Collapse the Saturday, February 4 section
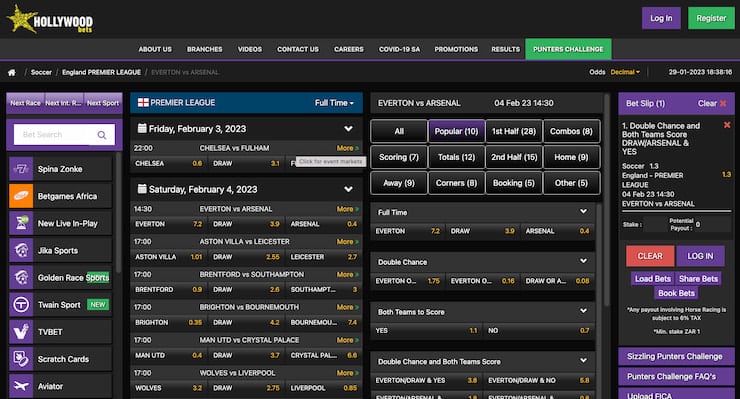This screenshot has width=740, height=399. [x=348, y=189]
